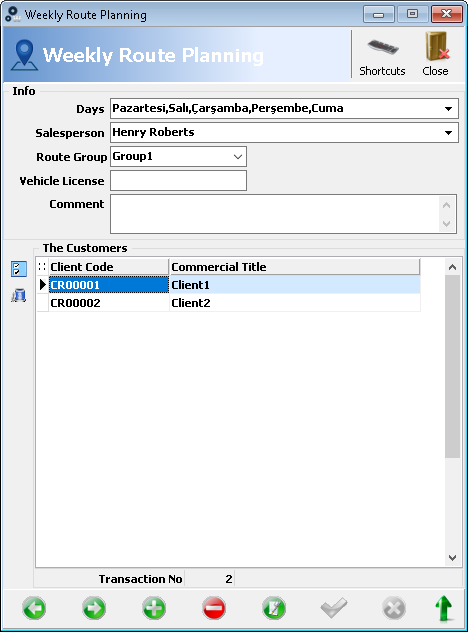Viewport: 468px width, 632px height.
Task: Go to next record with right arrow
Action: pos(94,608)
